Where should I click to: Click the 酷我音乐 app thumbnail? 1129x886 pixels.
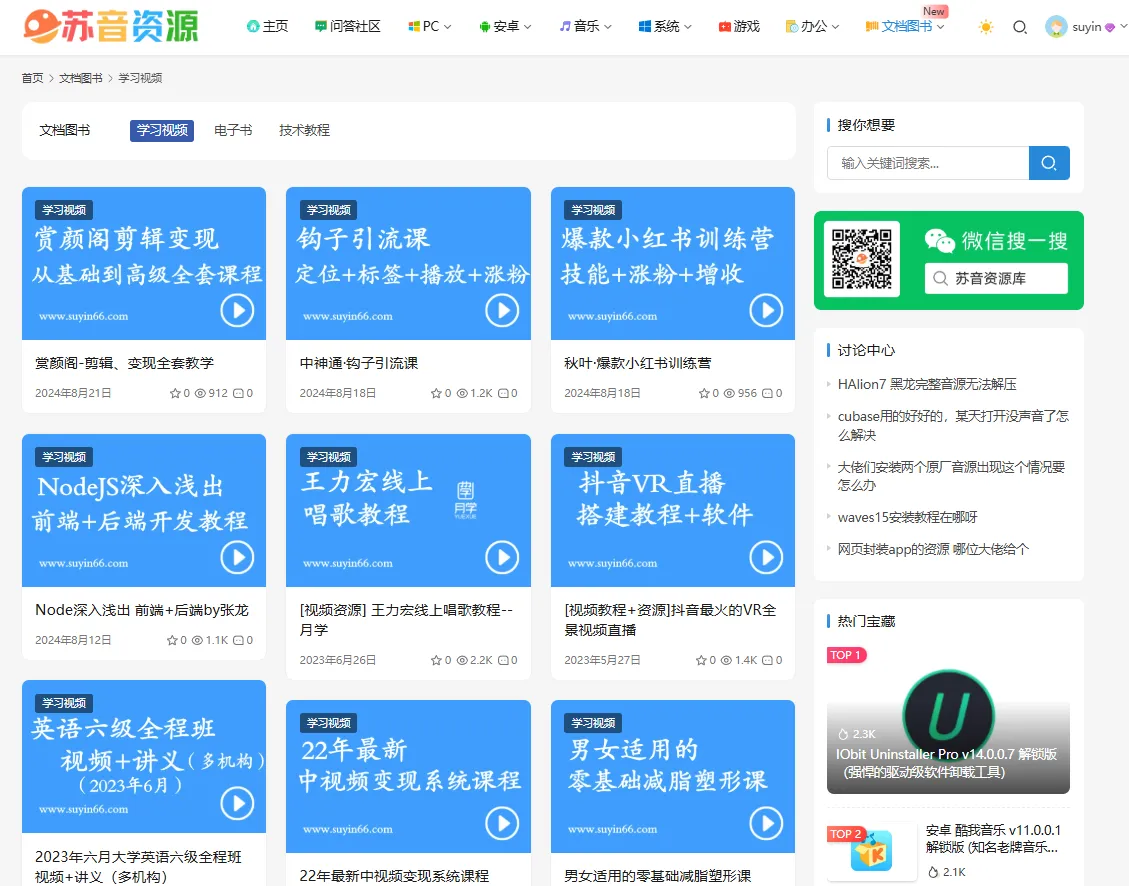pyautogui.click(x=869, y=852)
